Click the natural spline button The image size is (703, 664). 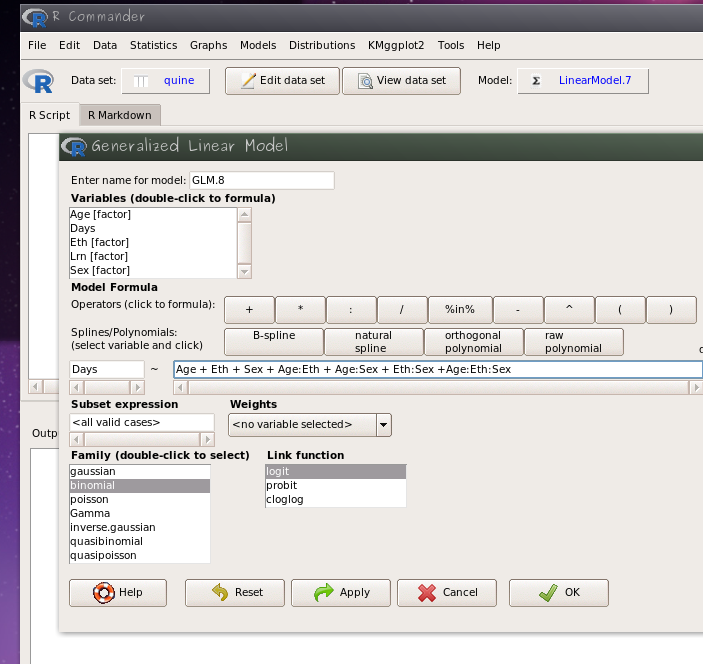pos(373,342)
